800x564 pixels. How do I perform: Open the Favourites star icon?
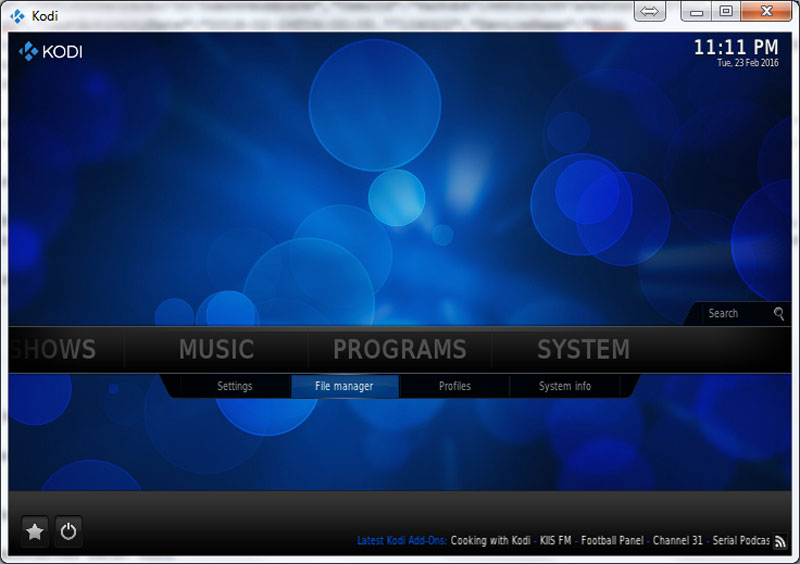(35, 532)
